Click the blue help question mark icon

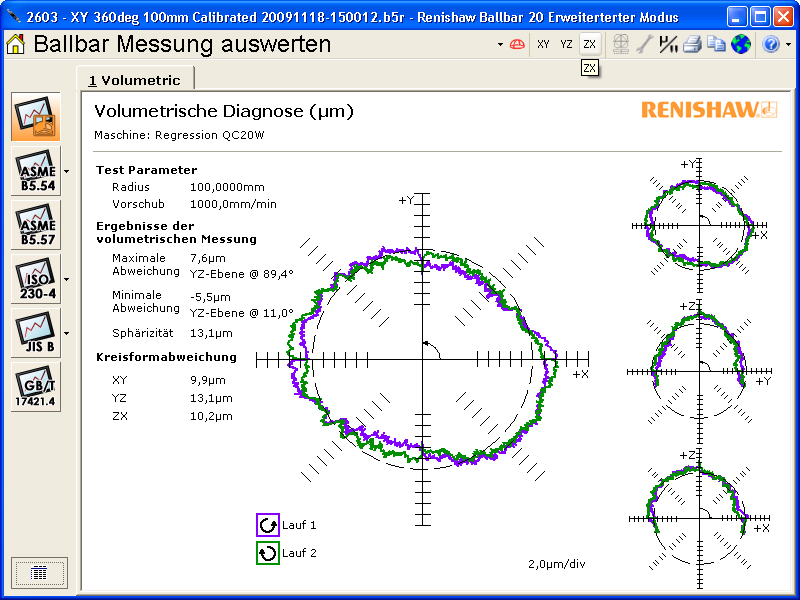(x=770, y=44)
